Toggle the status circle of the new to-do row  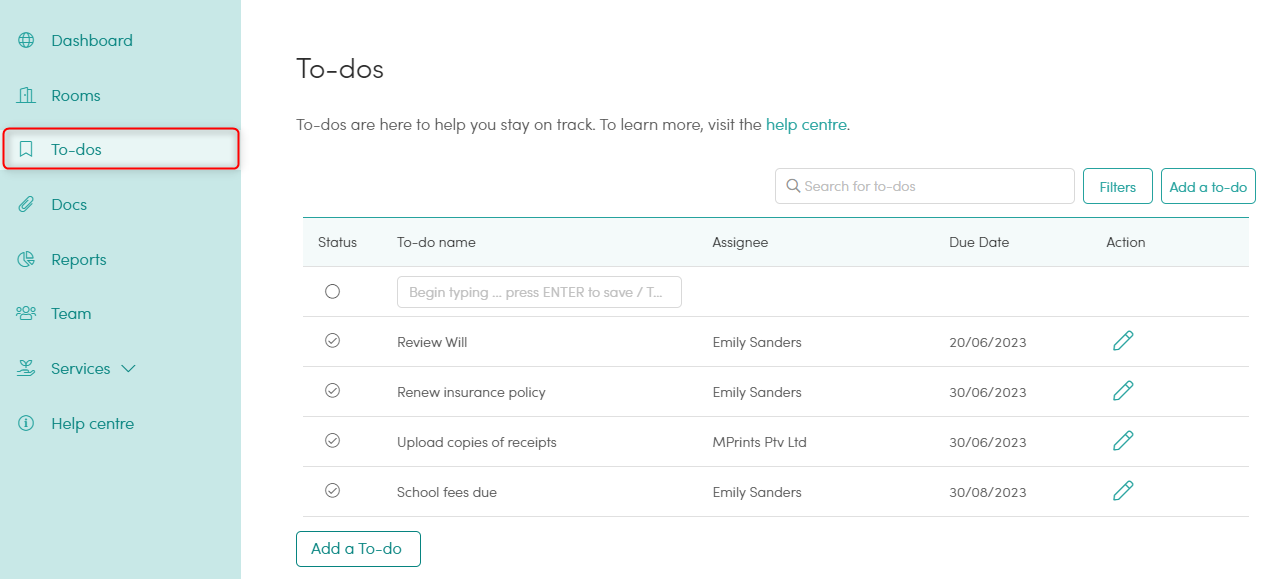click(332, 292)
